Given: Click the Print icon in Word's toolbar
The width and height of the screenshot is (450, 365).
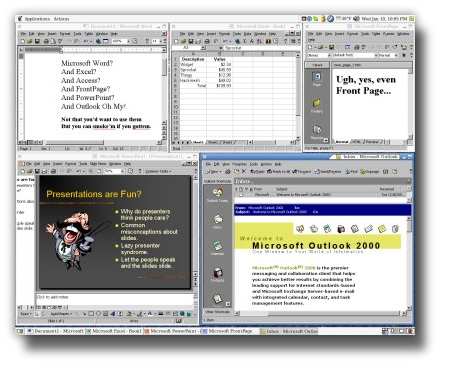Looking at the screenshot, I should tap(46, 41).
